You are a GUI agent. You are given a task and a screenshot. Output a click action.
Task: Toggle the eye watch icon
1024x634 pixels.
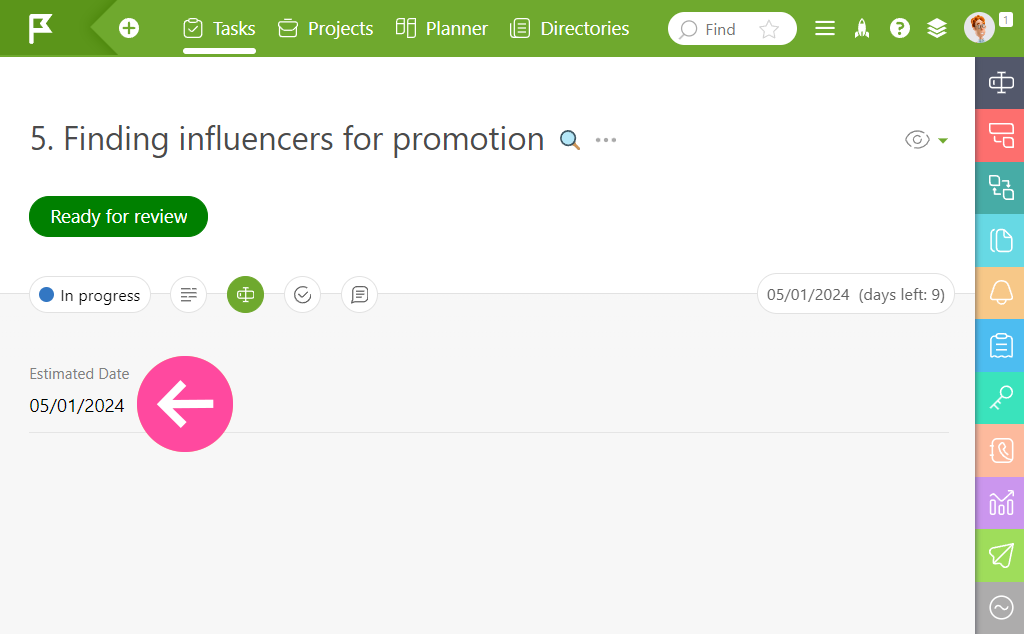917,140
